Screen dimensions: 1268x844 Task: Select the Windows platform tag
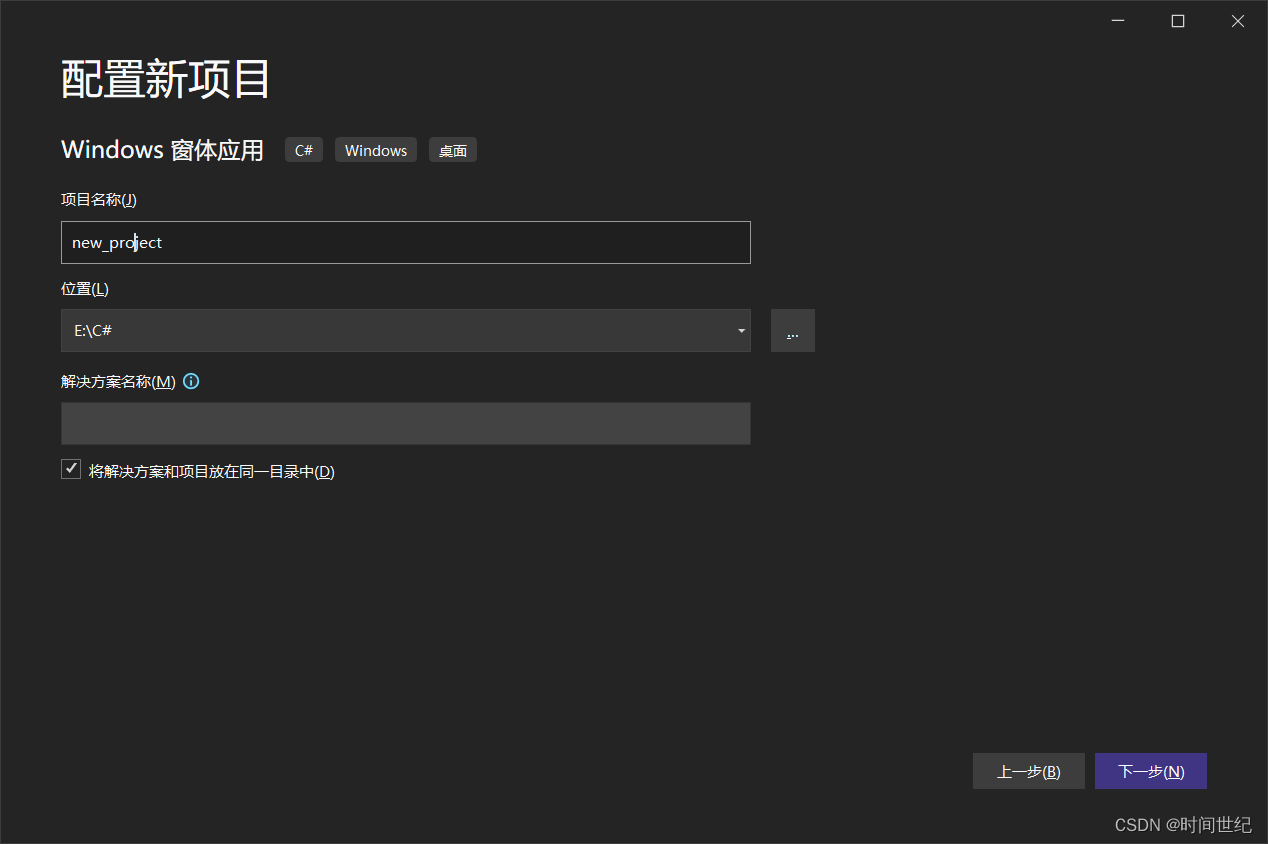[x=375, y=149]
